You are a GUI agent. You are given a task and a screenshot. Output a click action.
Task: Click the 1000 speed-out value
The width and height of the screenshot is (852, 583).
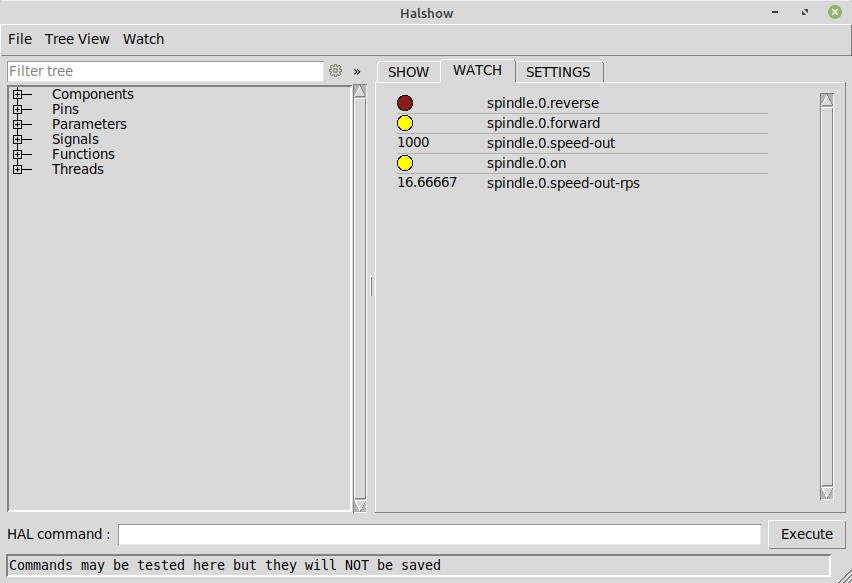(x=414, y=142)
